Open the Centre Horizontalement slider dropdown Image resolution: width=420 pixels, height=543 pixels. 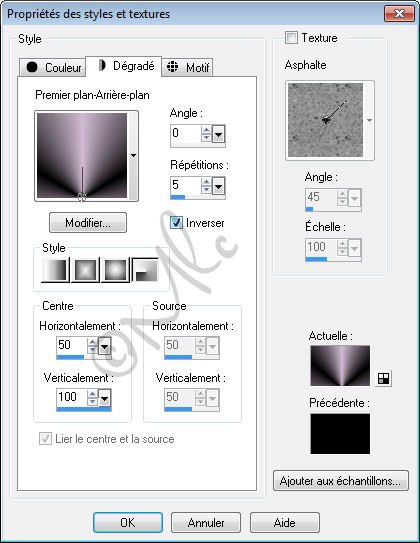tap(105, 346)
